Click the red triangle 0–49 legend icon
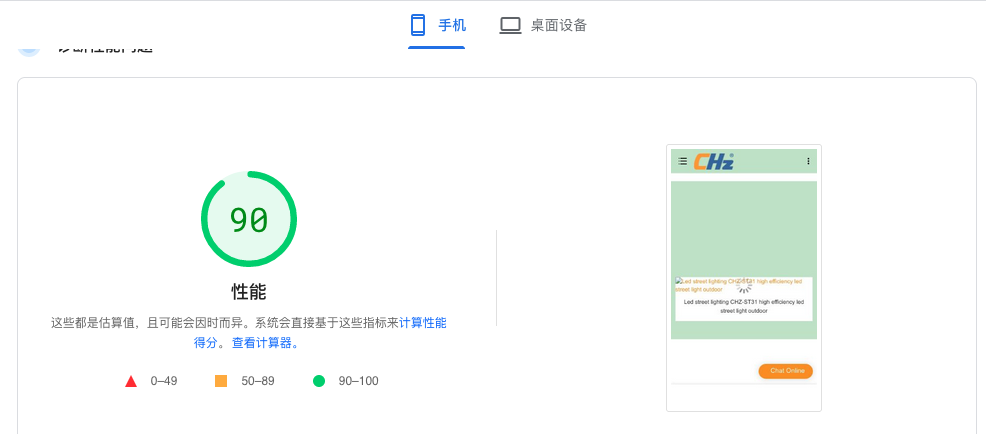This screenshot has width=986, height=434. tap(131, 381)
